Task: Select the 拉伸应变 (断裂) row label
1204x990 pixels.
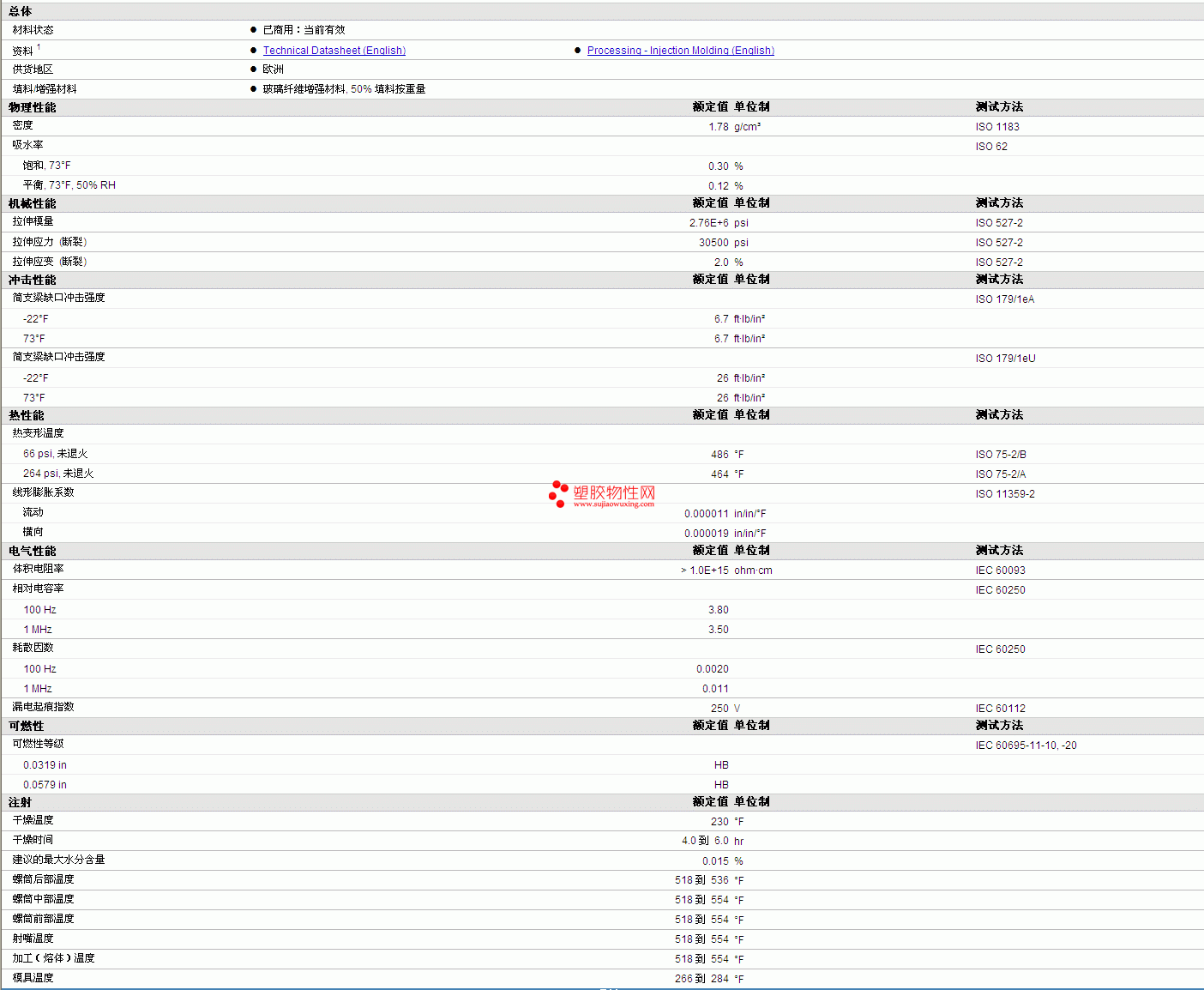Action: tap(50, 262)
